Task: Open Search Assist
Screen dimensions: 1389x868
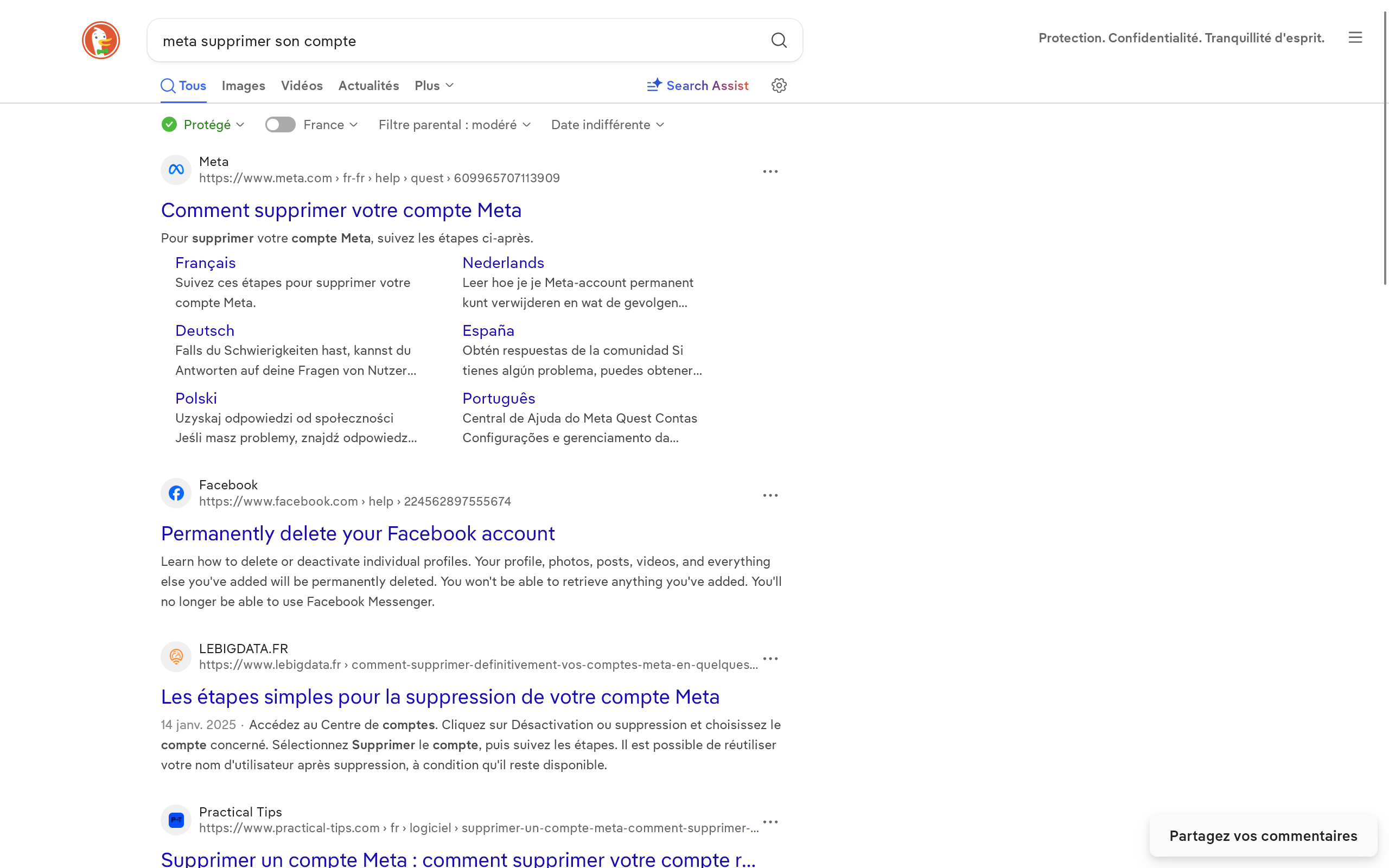Action: click(697, 86)
